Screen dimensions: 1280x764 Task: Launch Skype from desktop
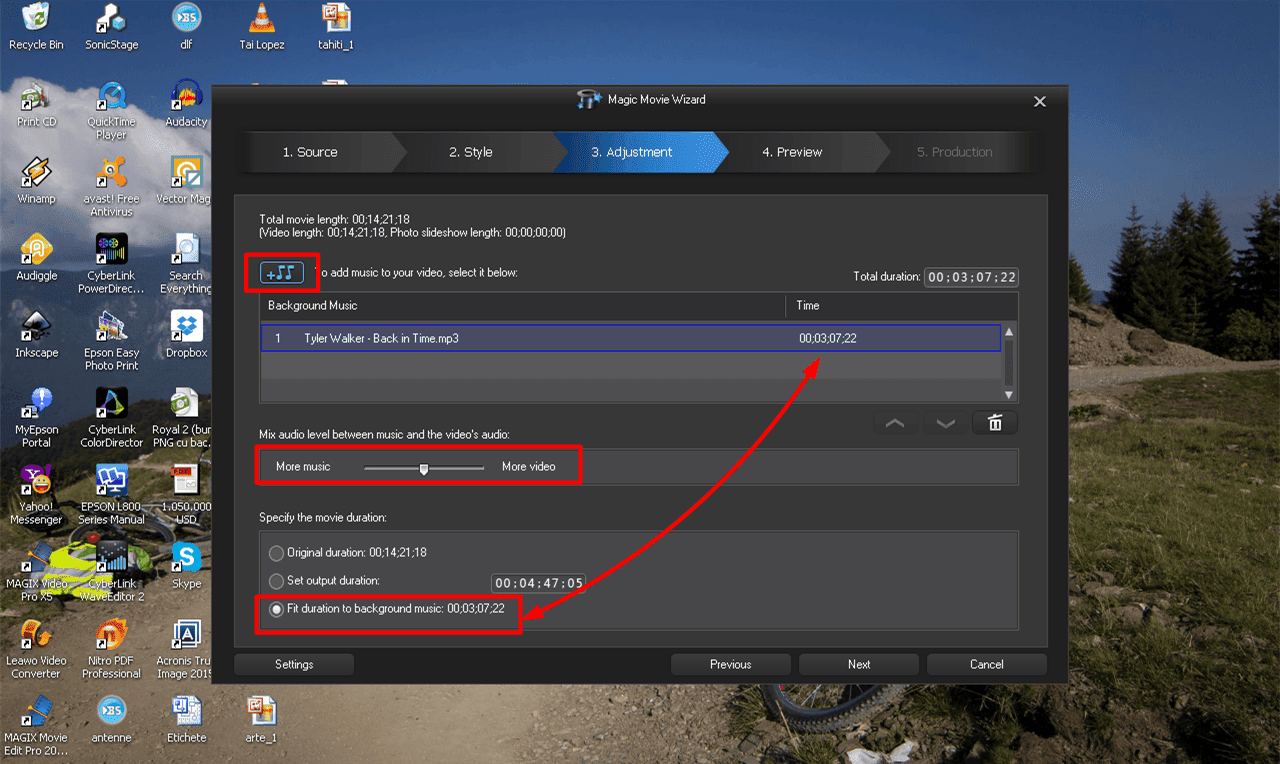186,565
